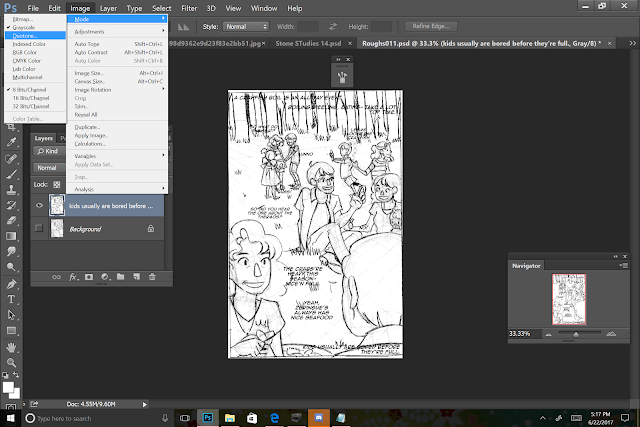Select the Zoom tool
The height and width of the screenshot is (427, 640).
click(x=11, y=363)
